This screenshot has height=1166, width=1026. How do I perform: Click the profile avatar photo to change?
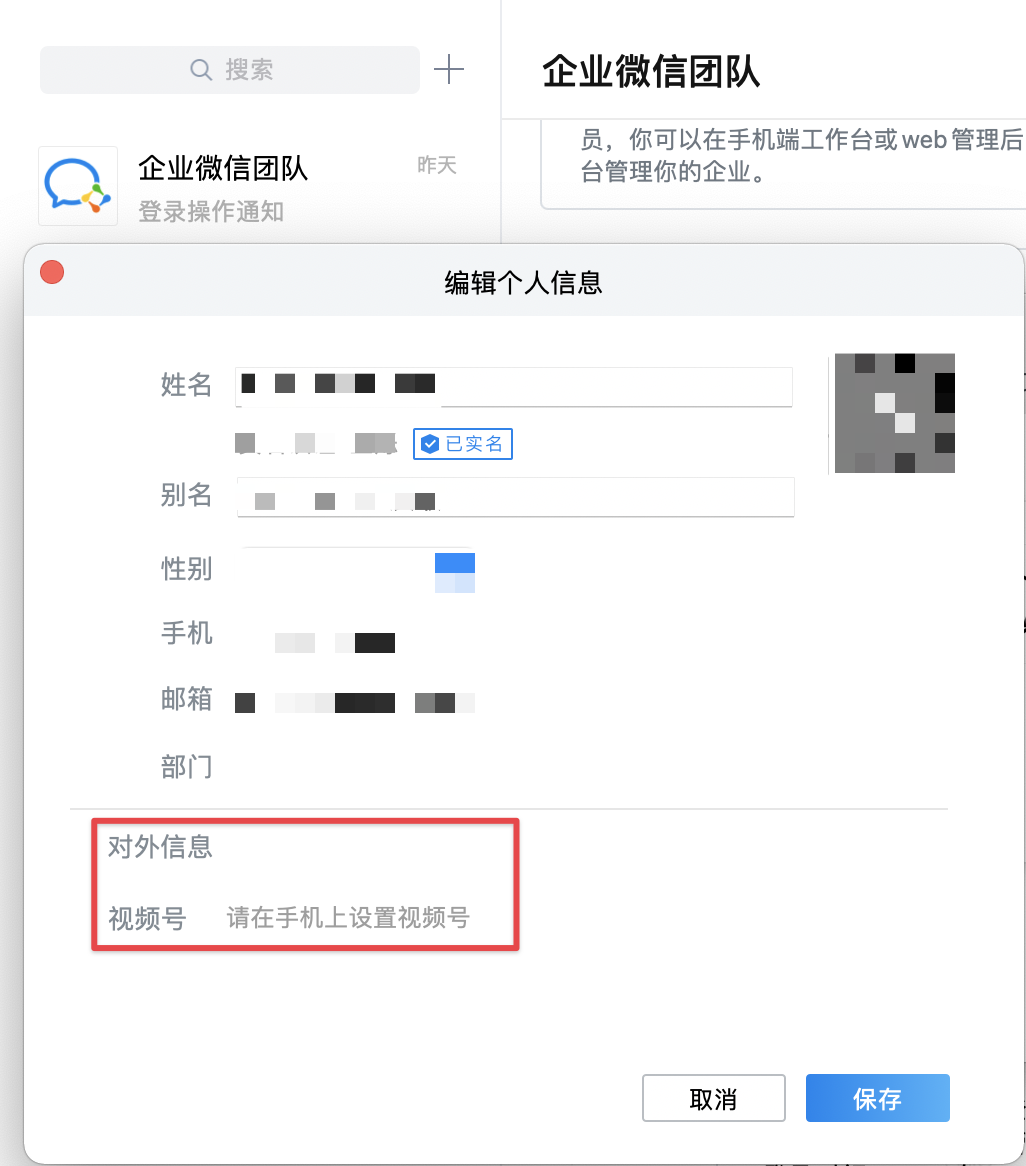tap(894, 413)
